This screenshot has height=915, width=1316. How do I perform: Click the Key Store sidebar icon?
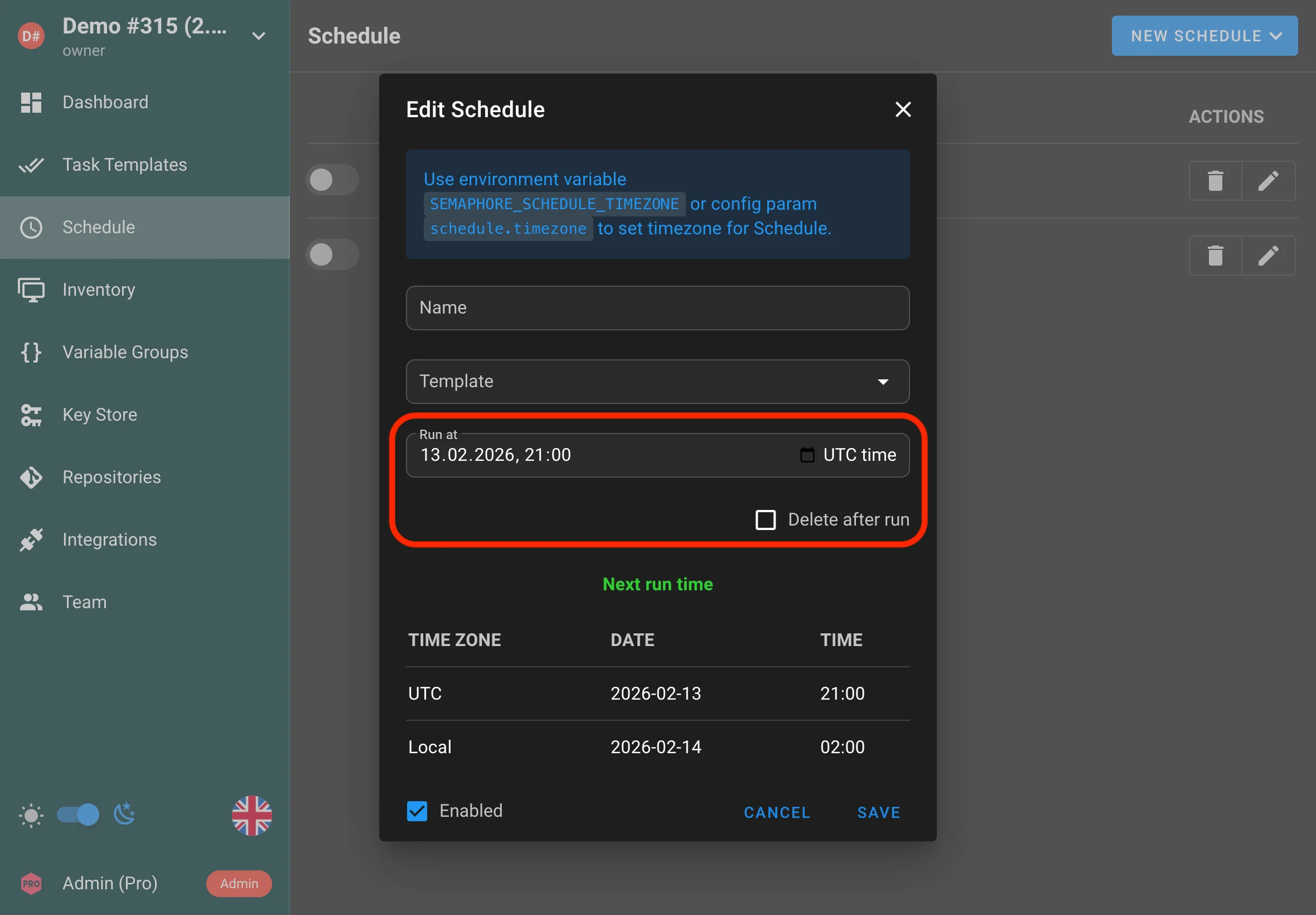31,415
